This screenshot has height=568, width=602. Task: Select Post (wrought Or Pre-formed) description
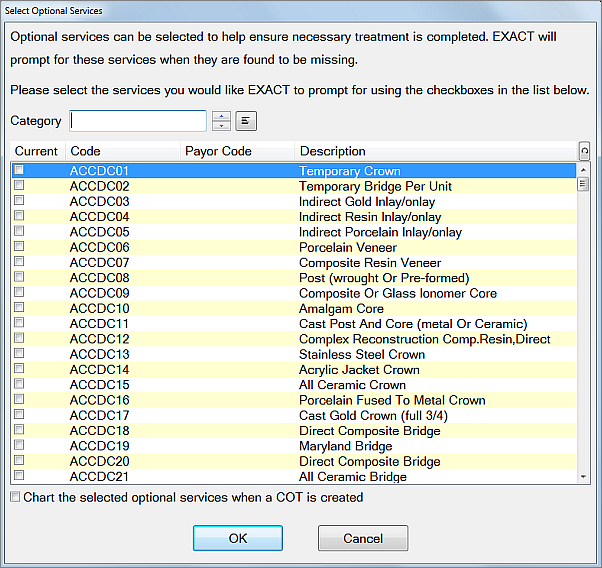[384, 278]
